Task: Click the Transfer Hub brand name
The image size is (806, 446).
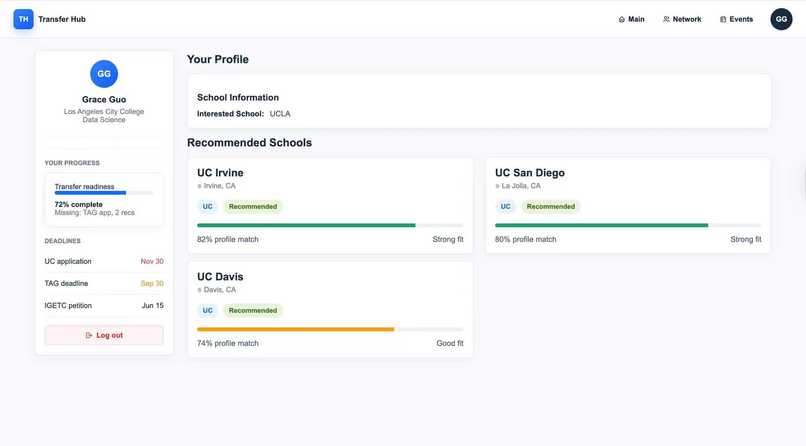Action: (62, 19)
